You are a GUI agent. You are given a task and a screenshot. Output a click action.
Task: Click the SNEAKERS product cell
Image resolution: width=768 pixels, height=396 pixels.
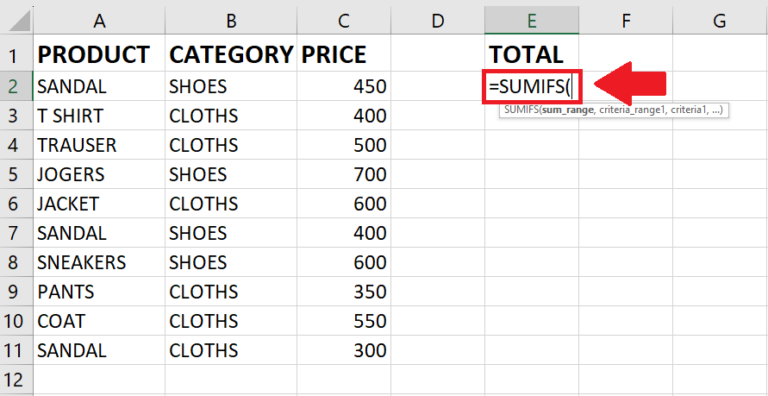click(99, 263)
